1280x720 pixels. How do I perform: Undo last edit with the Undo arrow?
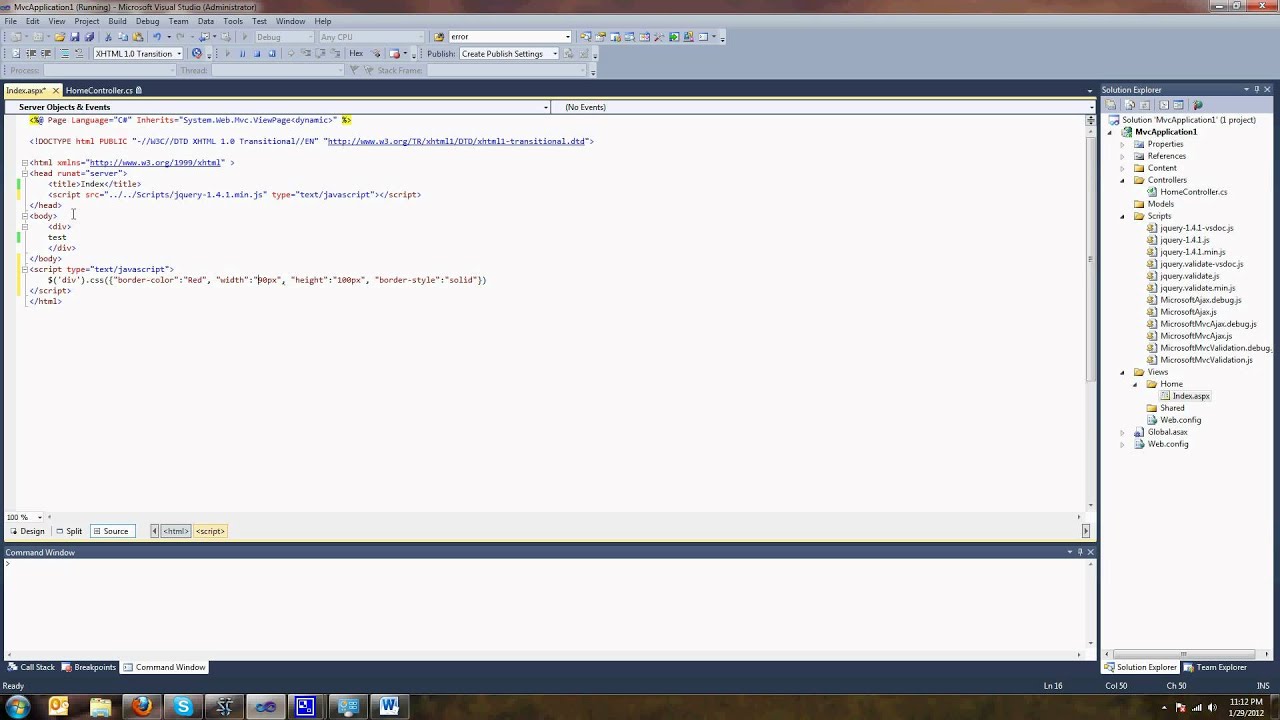click(x=157, y=37)
